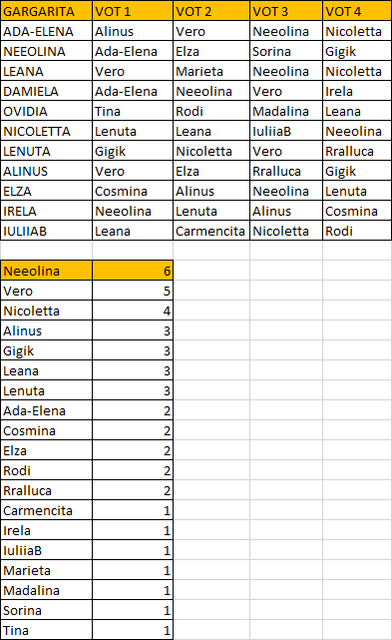Click the ADA-ELENA row label cell
The width and height of the screenshot is (392, 640).
pyautogui.click(x=46, y=31)
